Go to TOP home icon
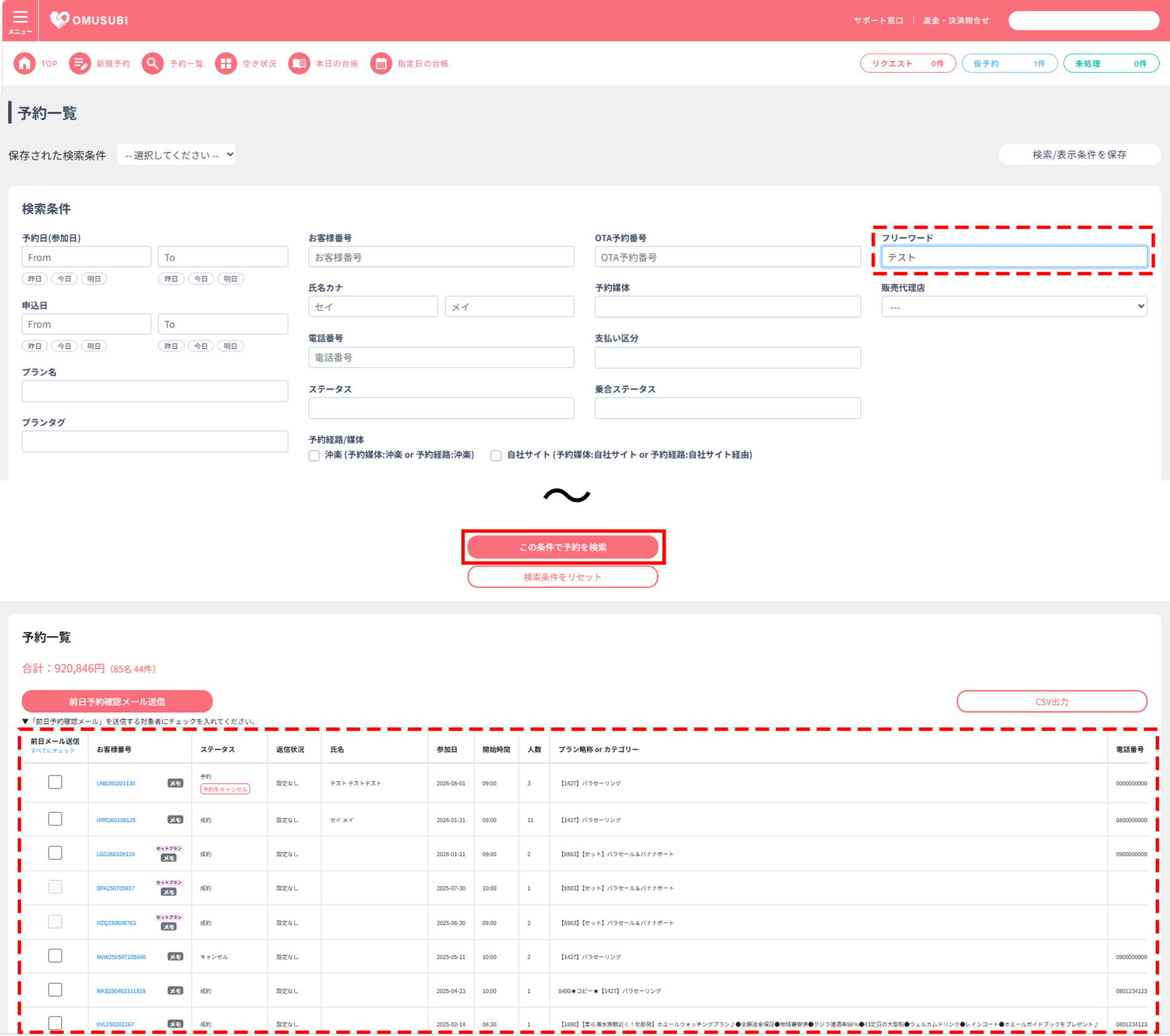The height and width of the screenshot is (1036, 1170). (x=25, y=63)
